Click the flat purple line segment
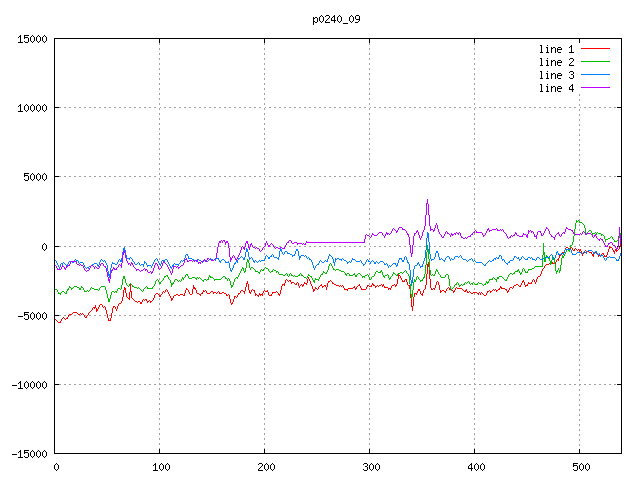640x480 pixels. click(335, 242)
